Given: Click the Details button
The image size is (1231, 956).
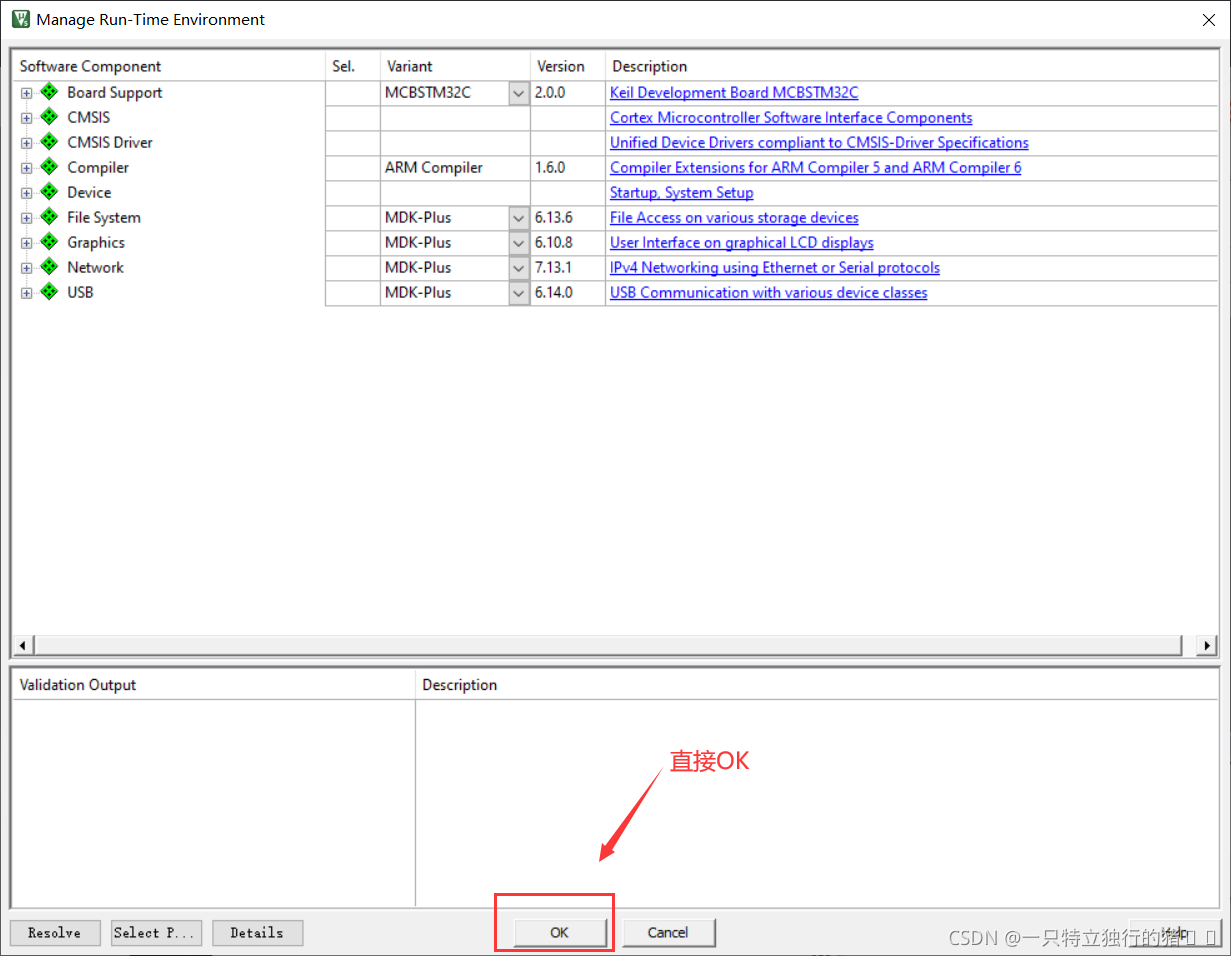Looking at the screenshot, I should pos(257,932).
